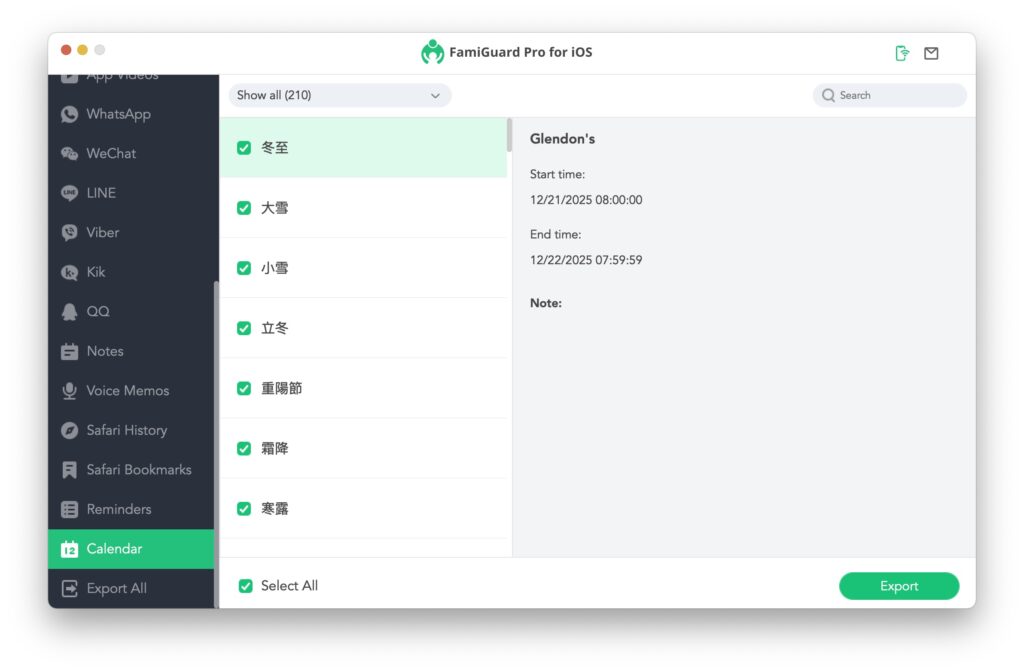Open WhatsApp data via its sidebar icon
The width and height of the screenshot is (1024, 672).
69,114
